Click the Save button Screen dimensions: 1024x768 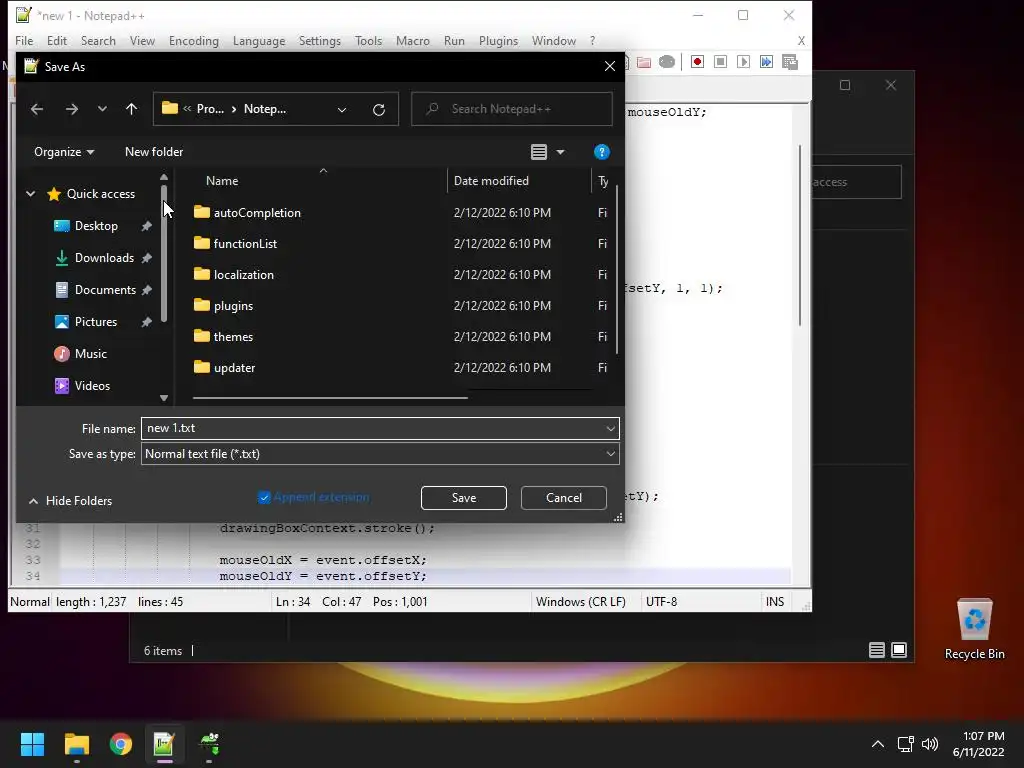(x=464, y=498)
